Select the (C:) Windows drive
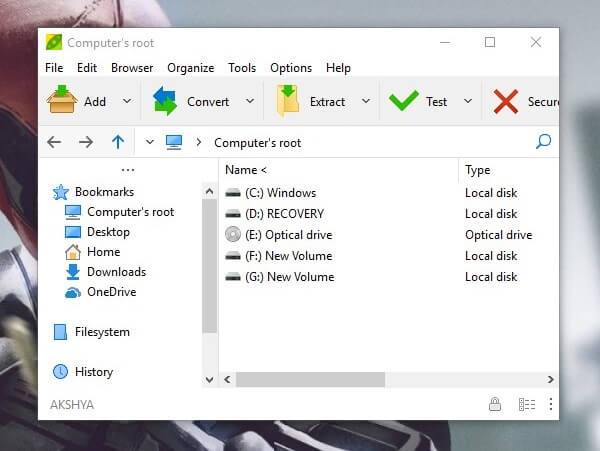Image resolution: width=600 pixels, height=451 pixels. [x=280, y=193]
